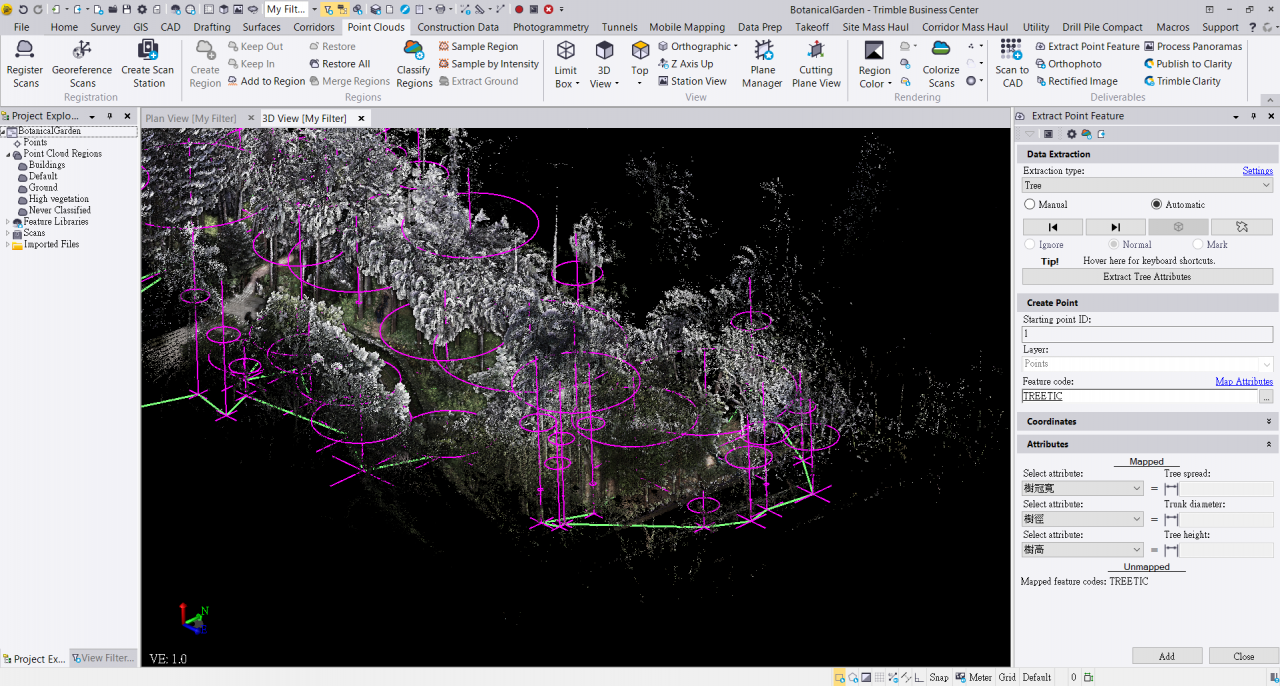Collapse the Attributes section
The height and width of the screenshot is (686, 1280).
point(1268,444)
